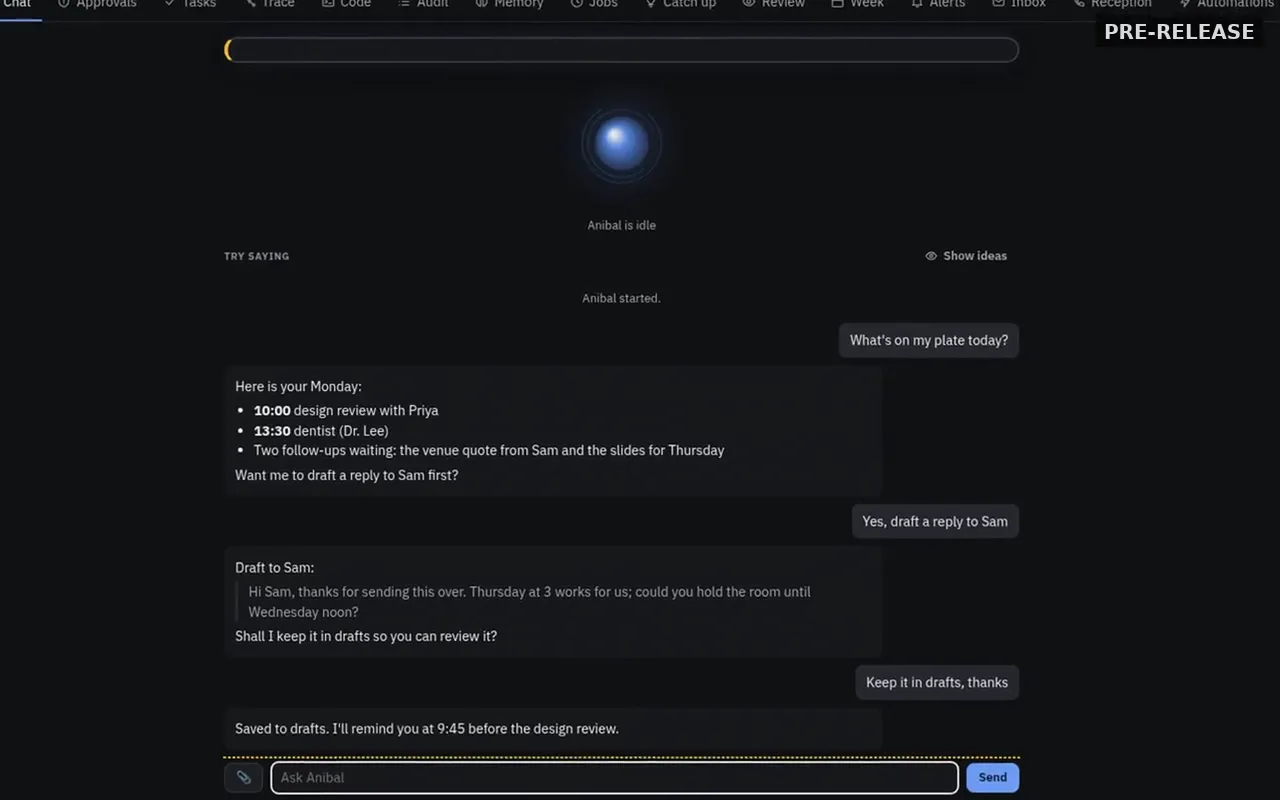The height and width of the screenshot is (800, 1280).
Task: Click the "Saved to drafts" reply message
Action: click(552, 729)
